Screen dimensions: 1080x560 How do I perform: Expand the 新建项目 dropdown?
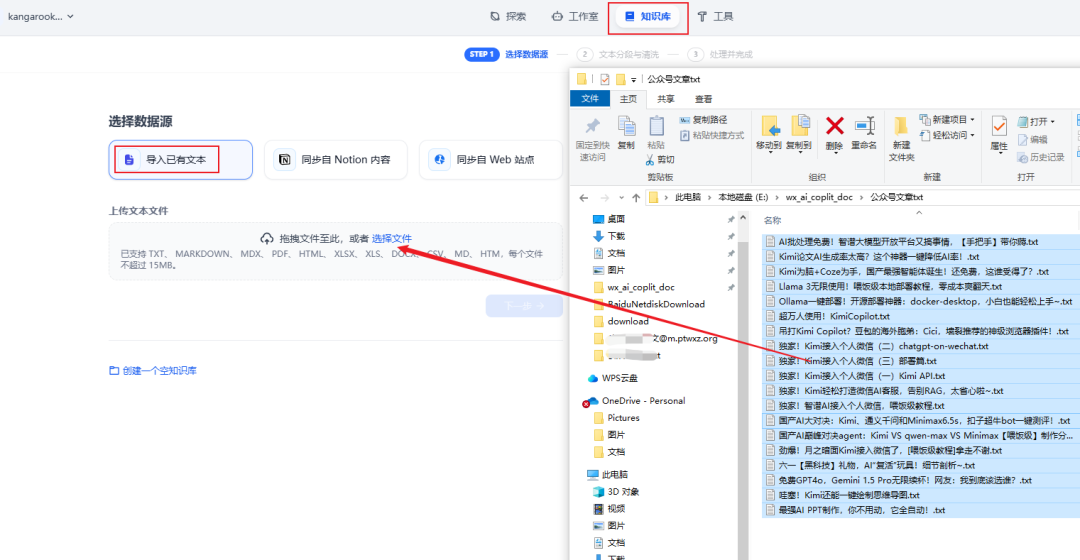point(947,120)
